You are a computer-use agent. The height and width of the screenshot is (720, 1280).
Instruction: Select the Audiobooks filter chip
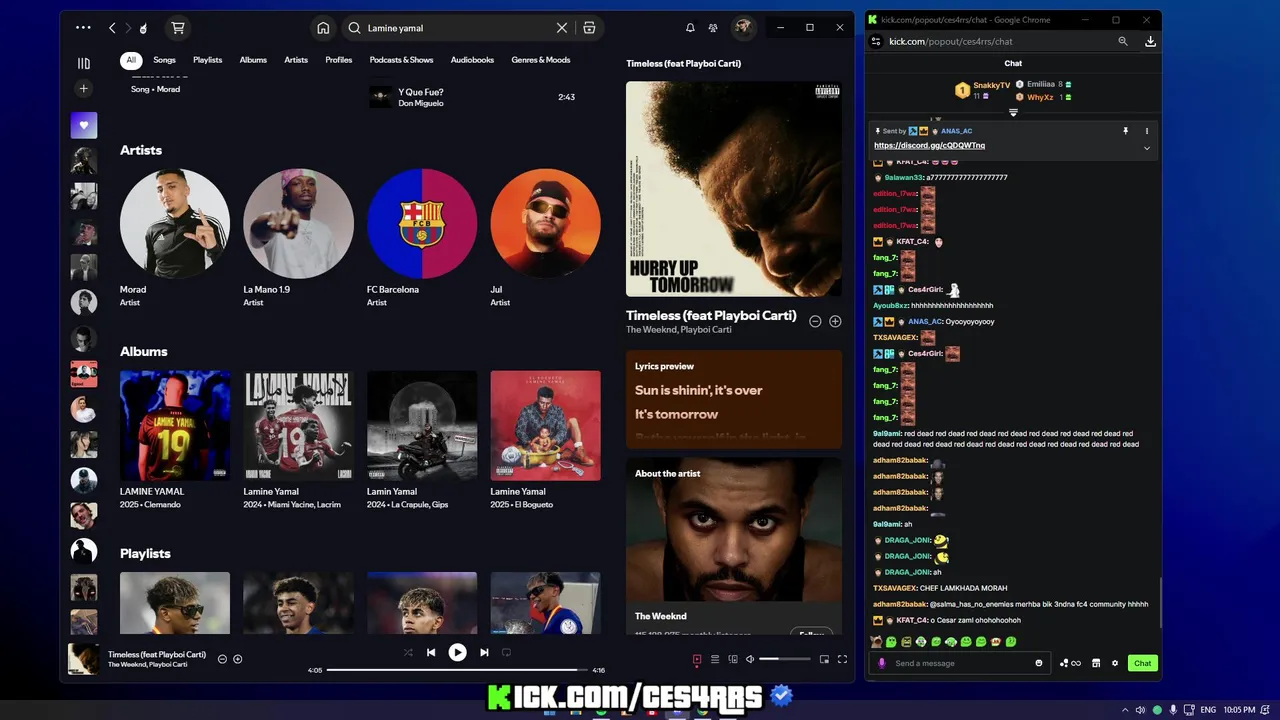coord(472,60)
